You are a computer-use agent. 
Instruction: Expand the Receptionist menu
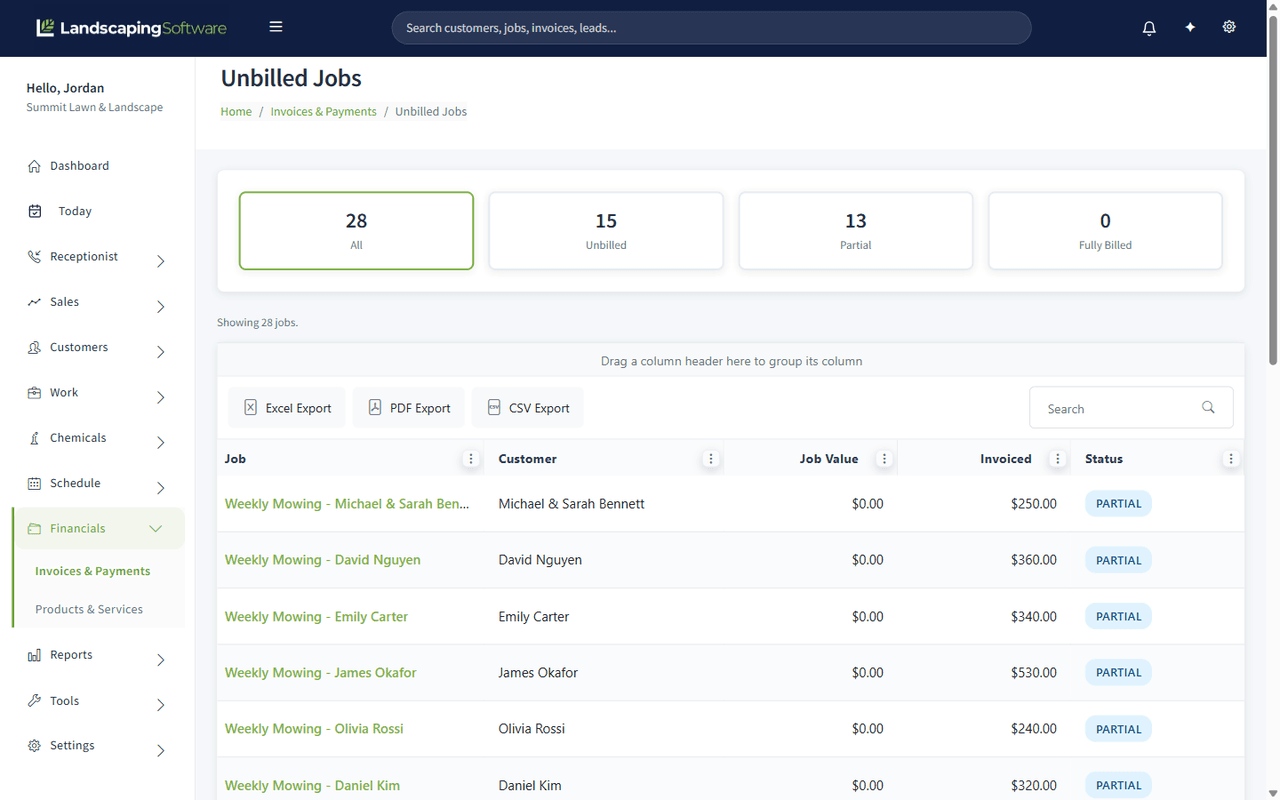[x=161, y=261]
